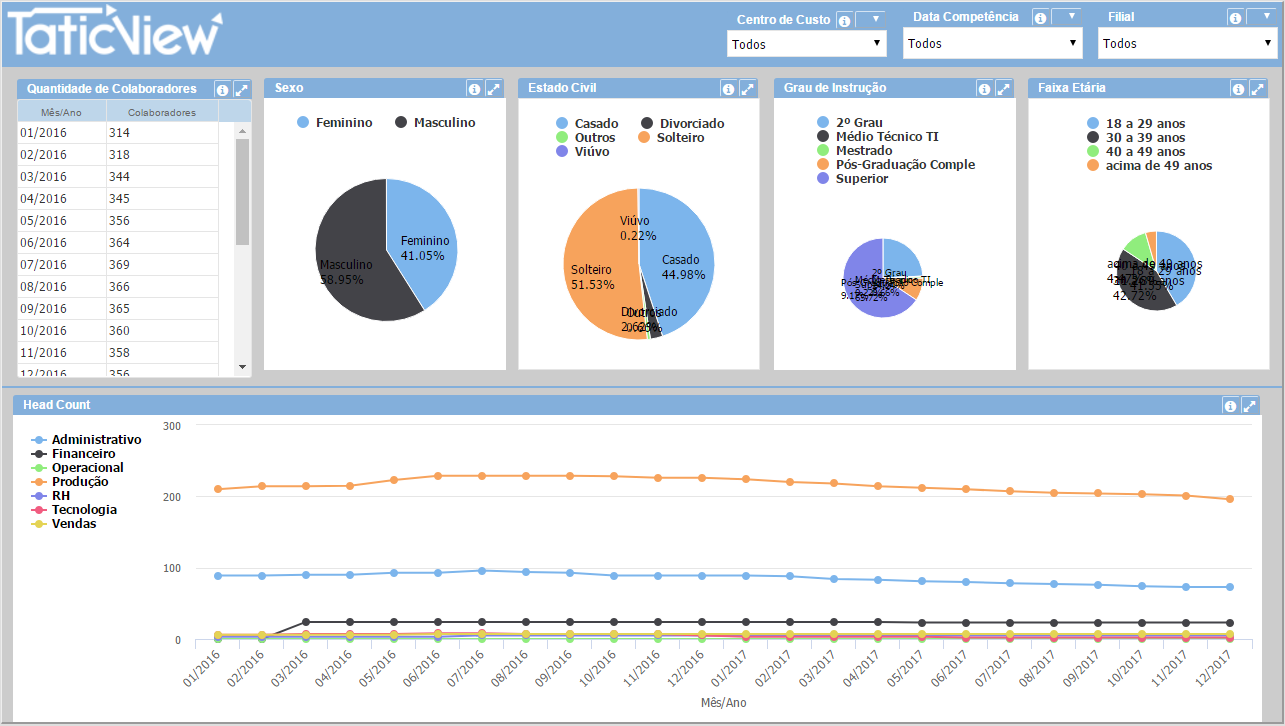Show info for Quantidade de Colaboradores
The image size is (1285, 726).
222,90
